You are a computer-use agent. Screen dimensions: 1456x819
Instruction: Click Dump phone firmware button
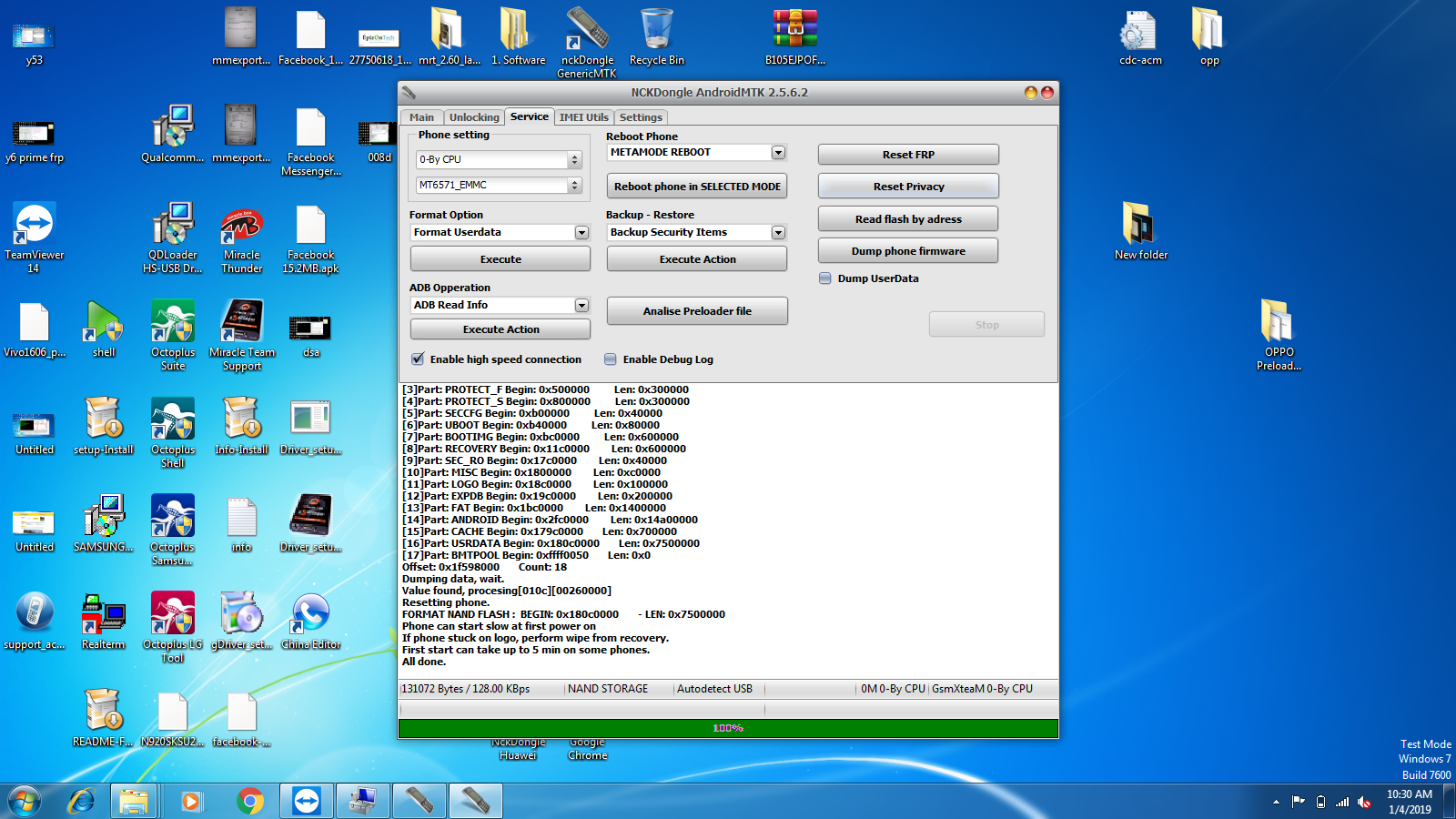point(908,251)
